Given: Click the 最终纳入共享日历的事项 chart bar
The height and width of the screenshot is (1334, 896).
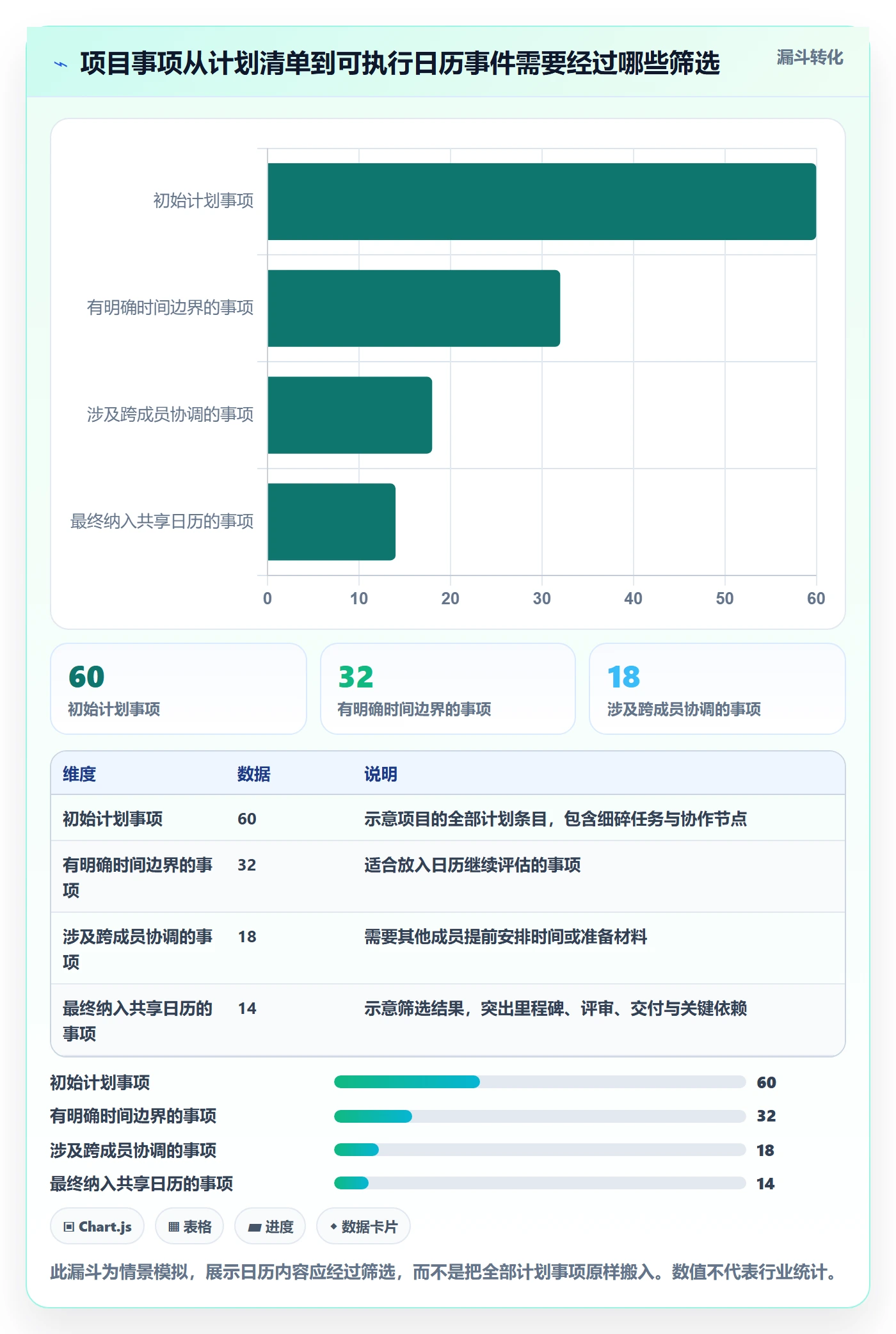Looking at the screenshot, I should coord(332,522).
